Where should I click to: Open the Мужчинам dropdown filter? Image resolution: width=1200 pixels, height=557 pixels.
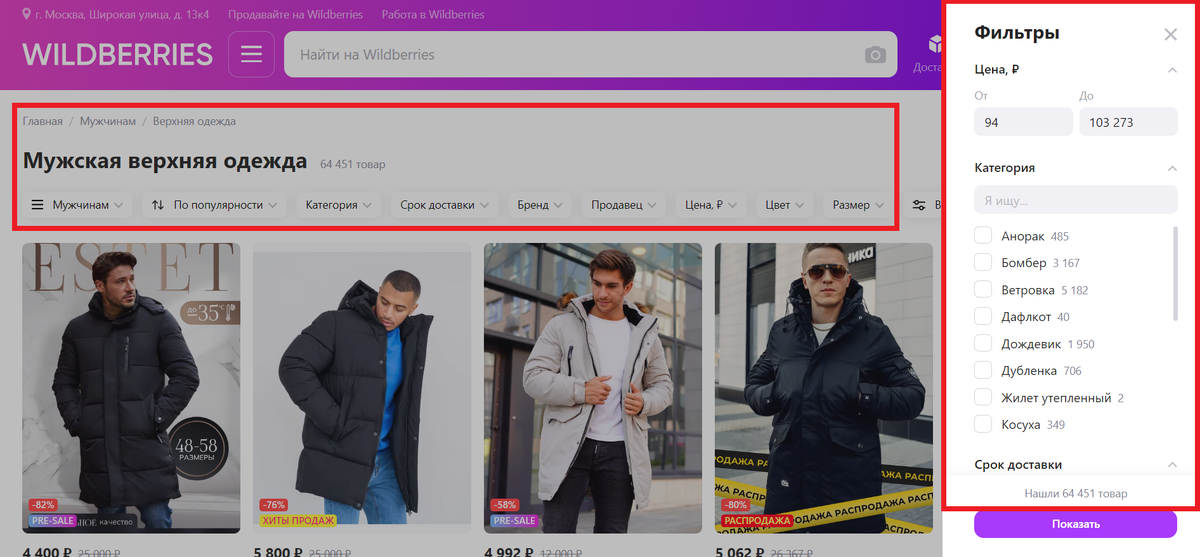click(x=78, y=205)
